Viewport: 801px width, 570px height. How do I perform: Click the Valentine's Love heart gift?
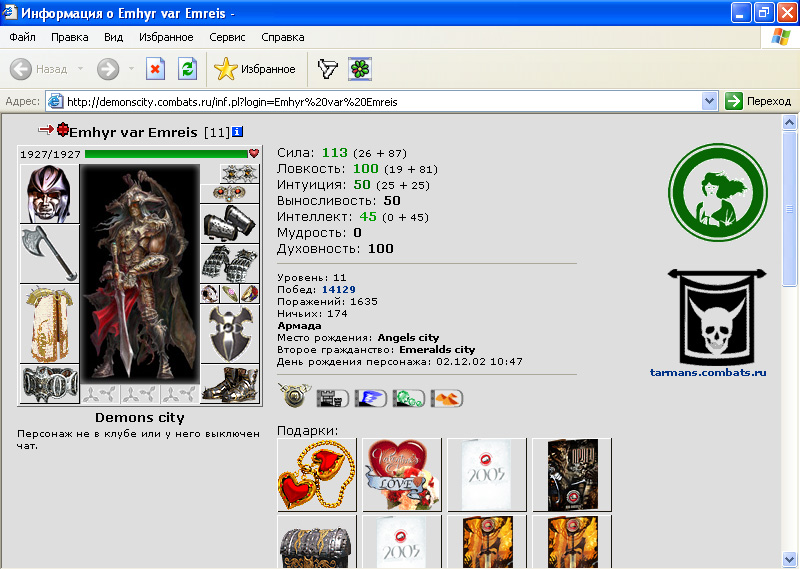click(x=402, y=474)
